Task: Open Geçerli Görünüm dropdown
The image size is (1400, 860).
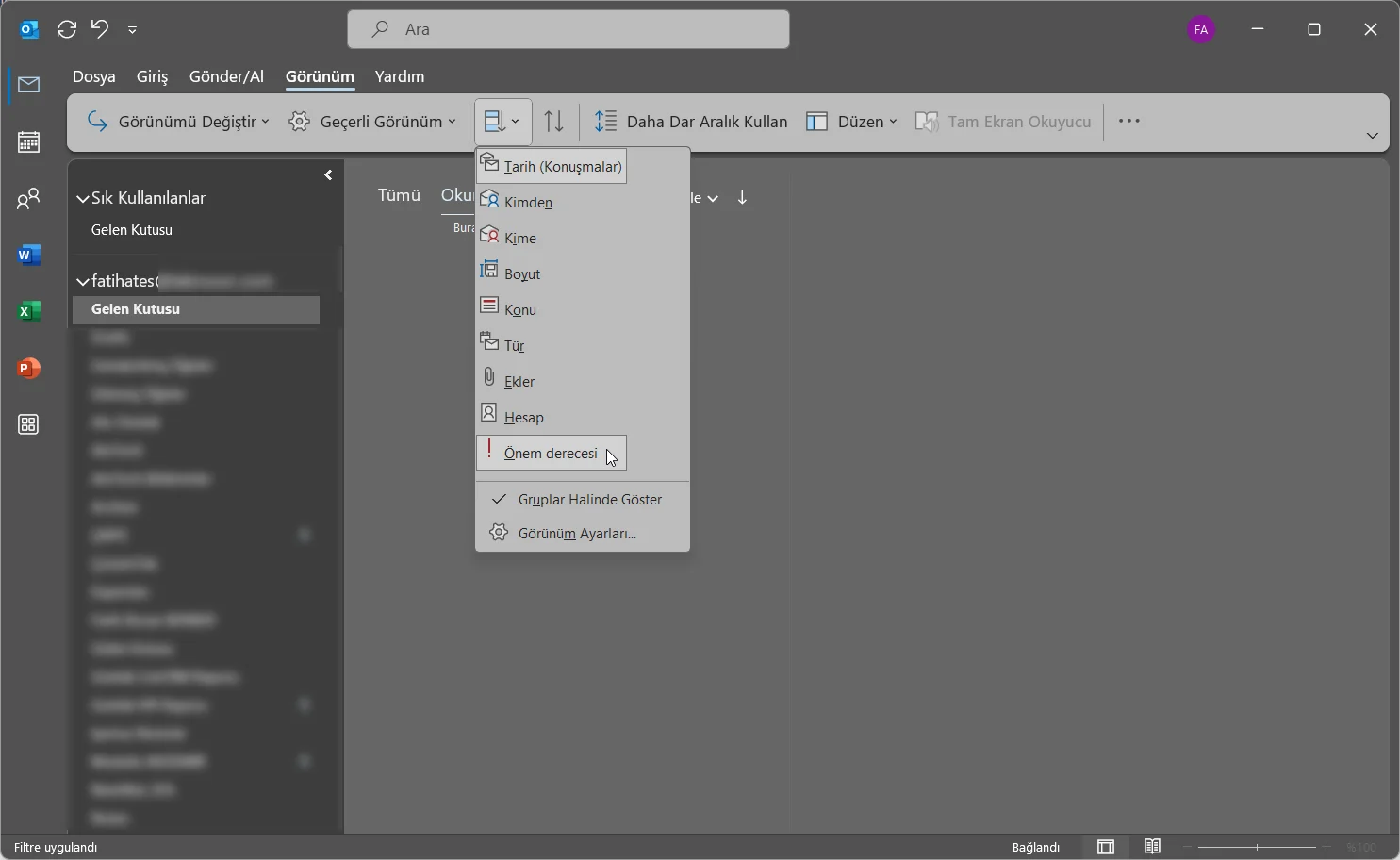Action: (x=373, y=122)
